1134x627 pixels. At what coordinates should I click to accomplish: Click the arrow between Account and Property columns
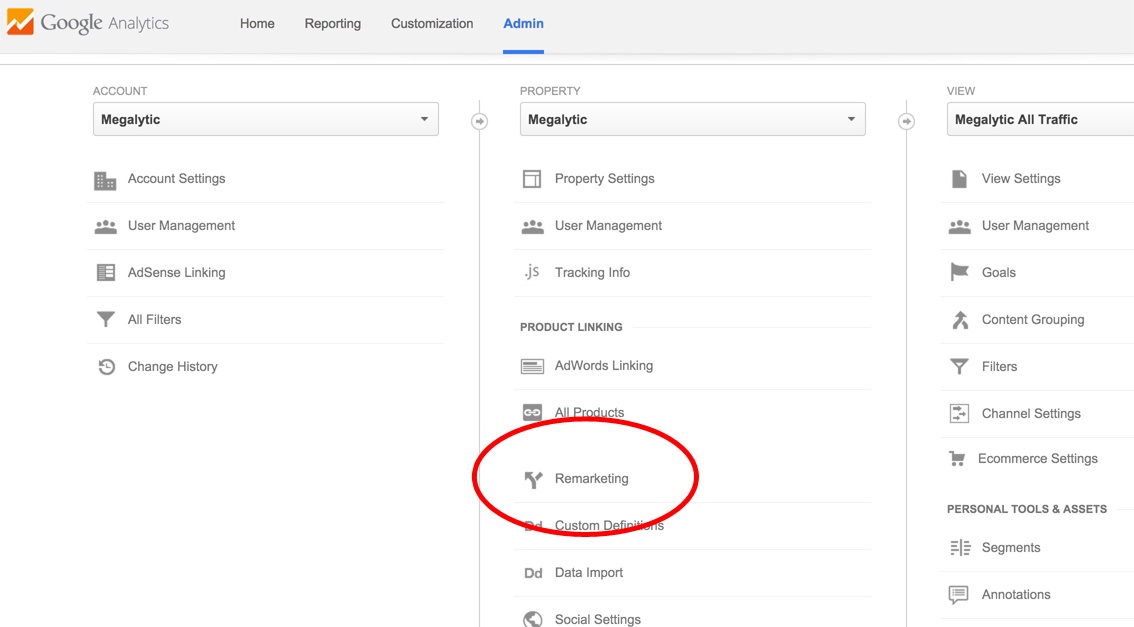coord(479,121)
